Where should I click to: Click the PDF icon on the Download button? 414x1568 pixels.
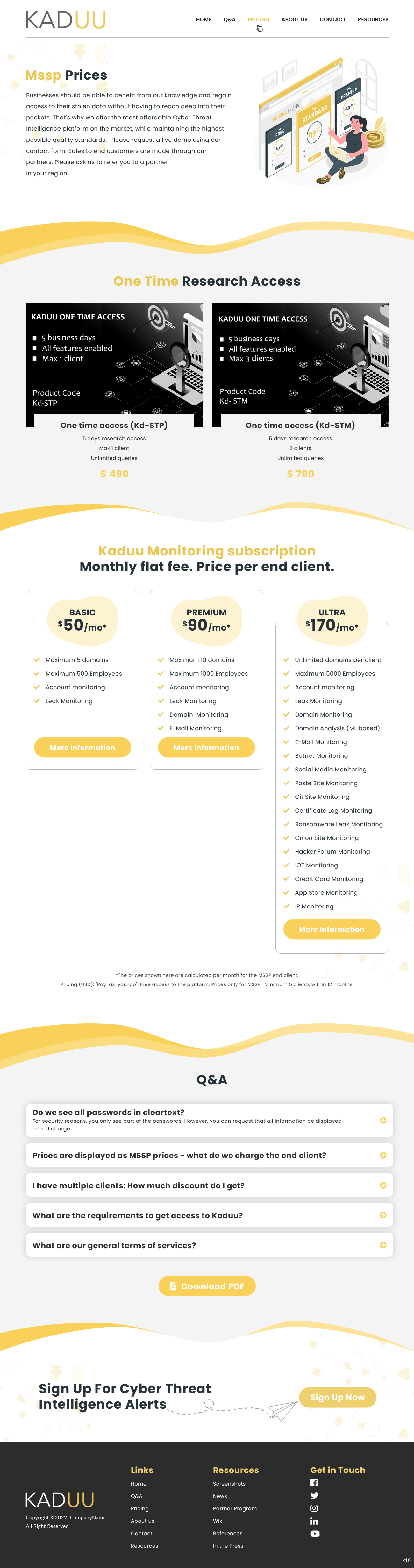click(x=173, y=1286)
